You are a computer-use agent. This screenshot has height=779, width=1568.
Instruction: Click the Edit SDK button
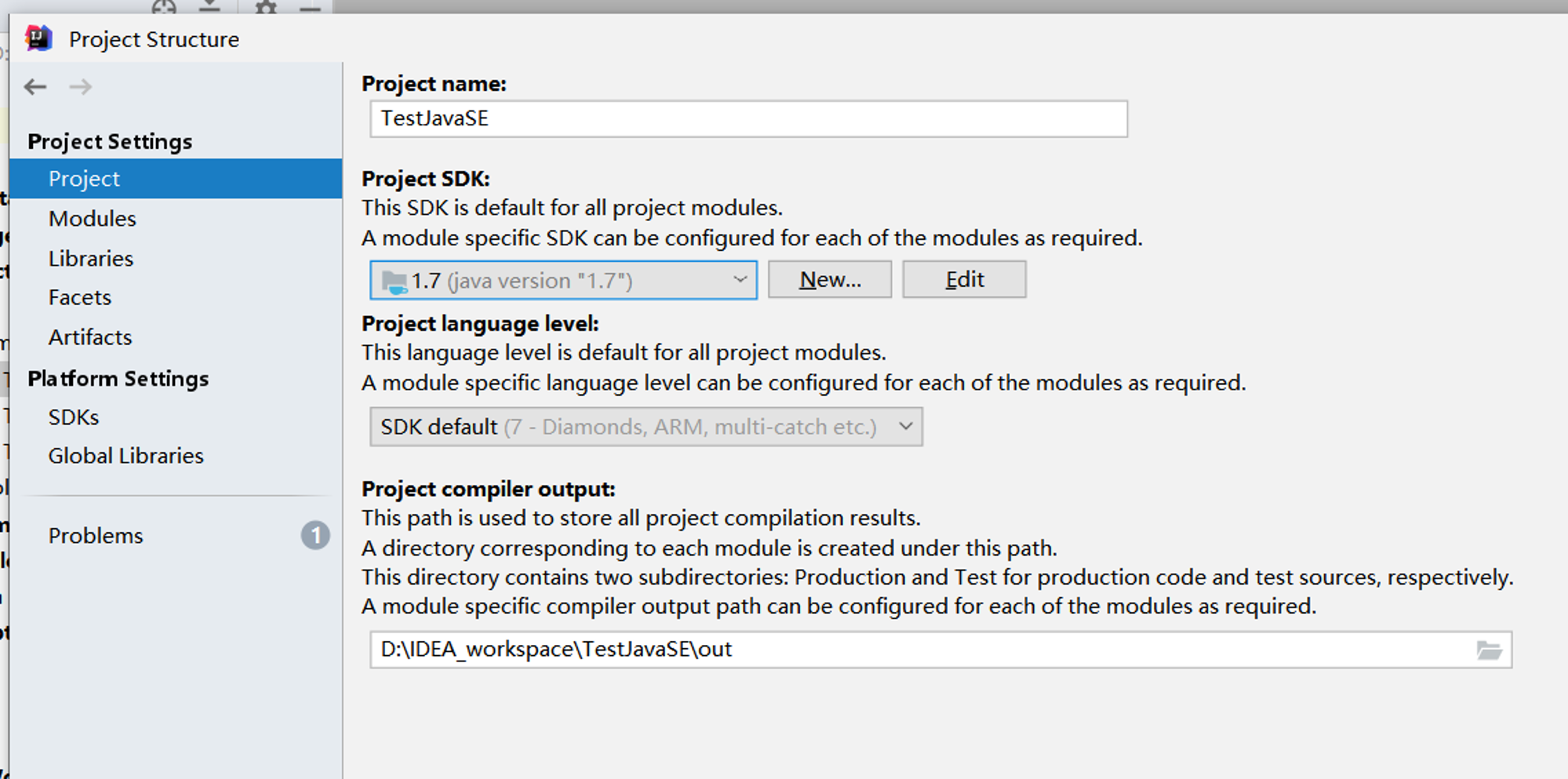[964, 280]
